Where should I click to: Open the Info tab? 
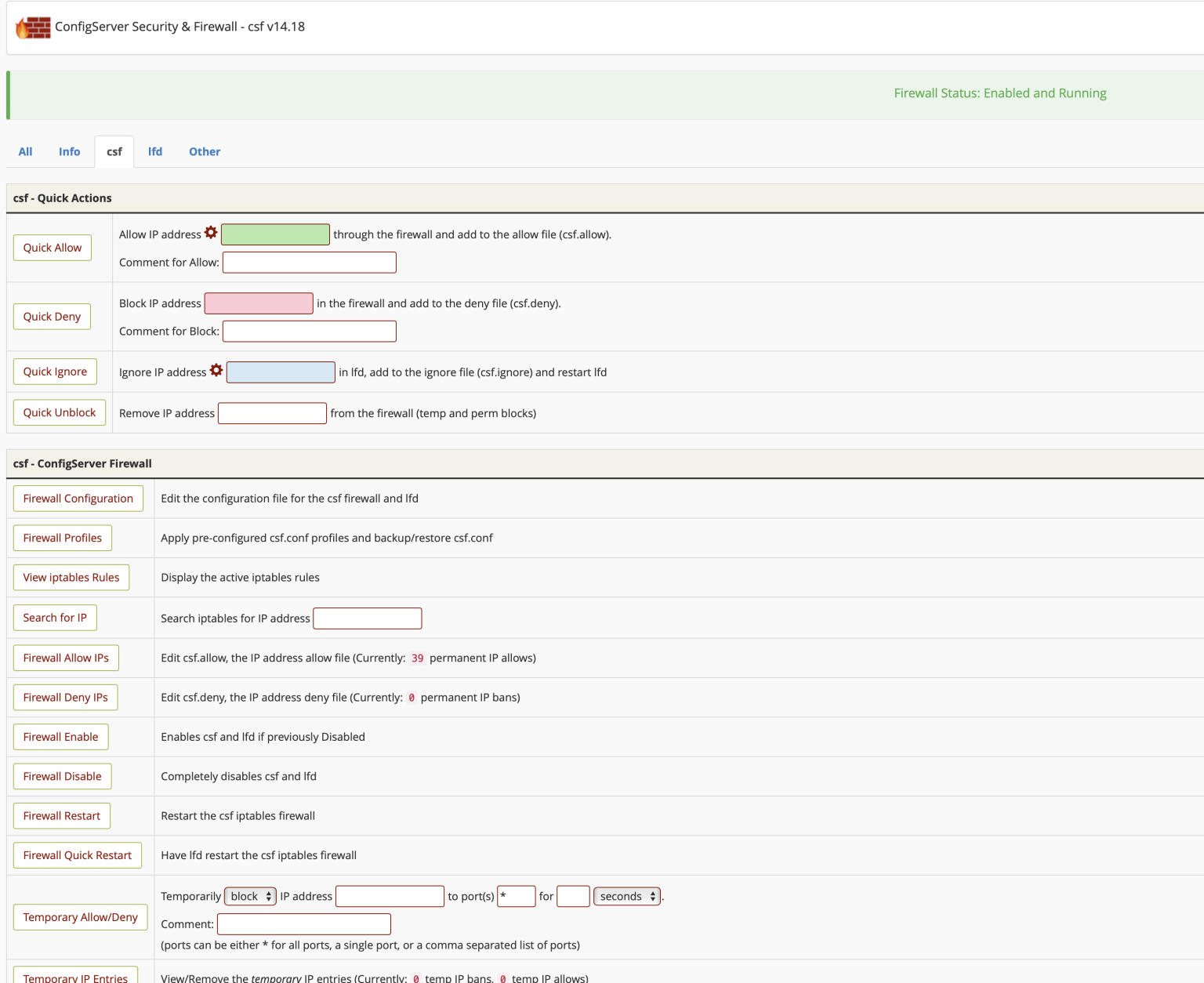point(69,151)
